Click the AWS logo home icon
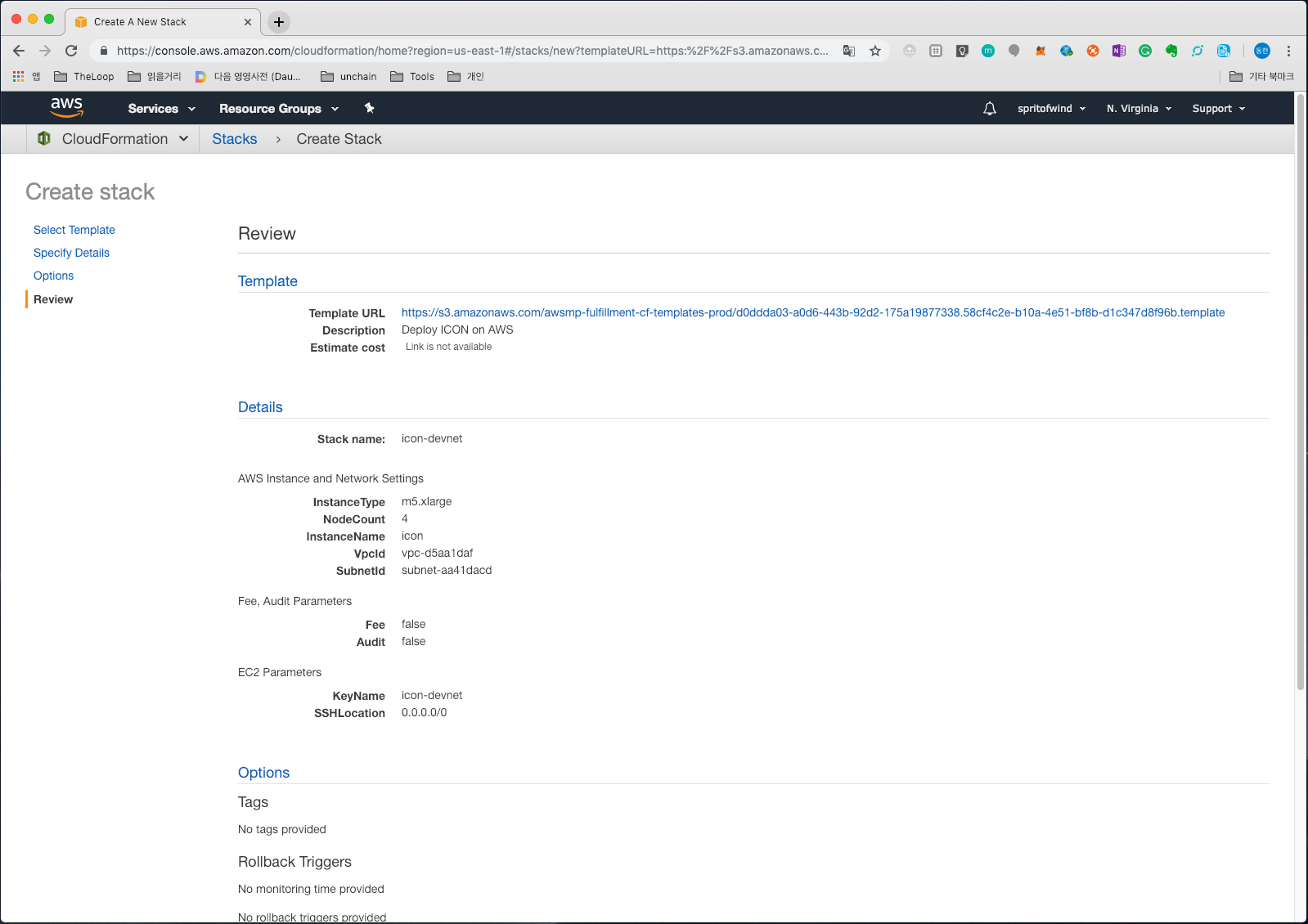 pyautogui.click(x=66, y=107)
